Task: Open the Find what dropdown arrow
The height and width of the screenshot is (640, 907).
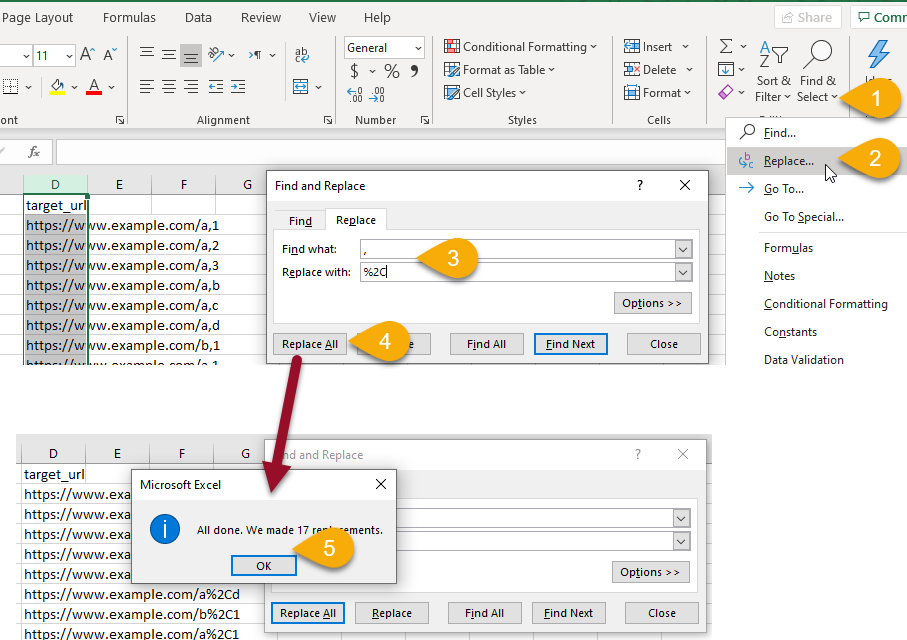Action: (x=683, y=249)
